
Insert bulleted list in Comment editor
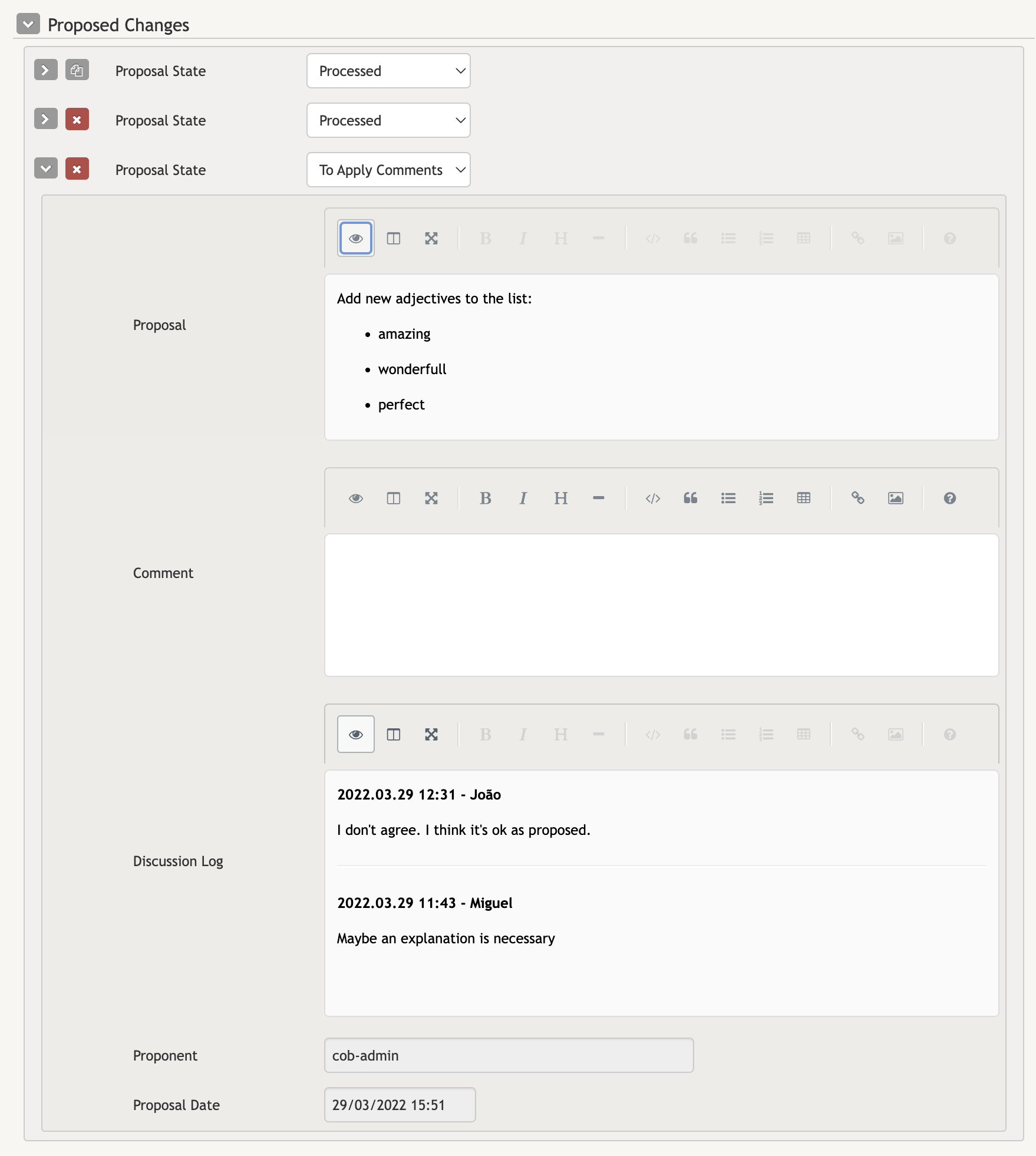click(728, 498)
